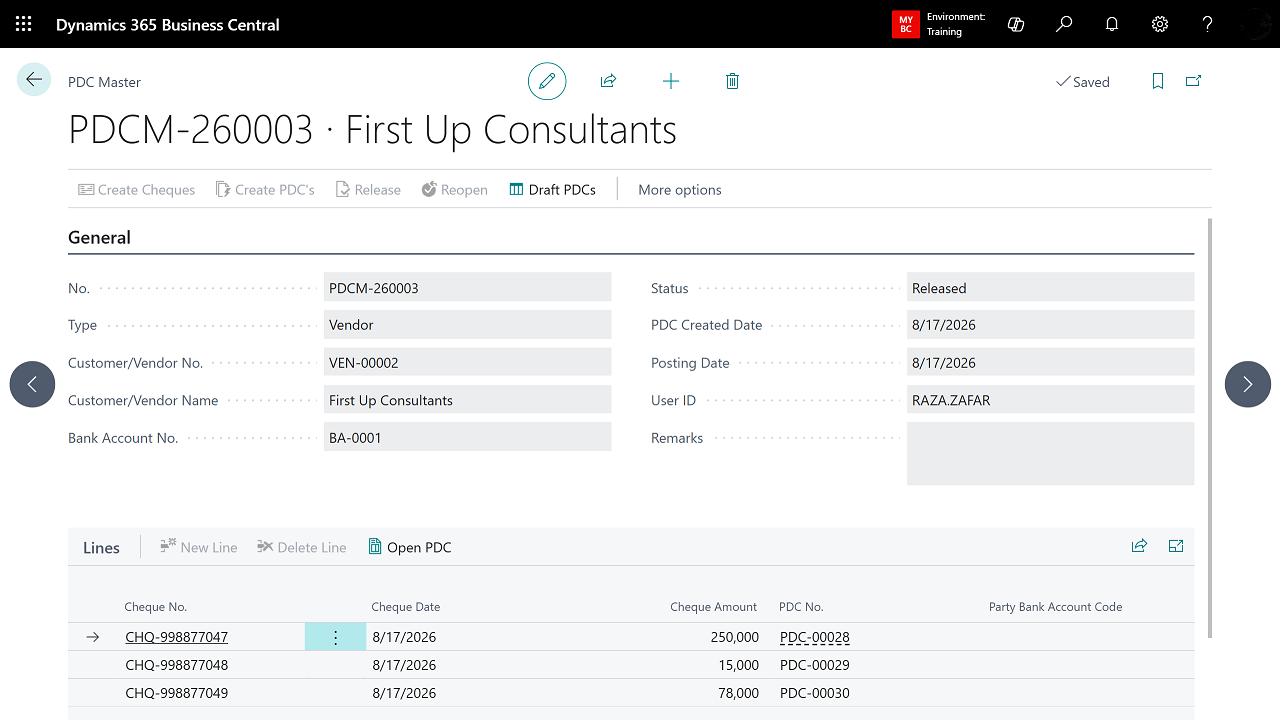Click the MY BC environment badge
Screen dimensions: 1280x720
tap(905, 24)
